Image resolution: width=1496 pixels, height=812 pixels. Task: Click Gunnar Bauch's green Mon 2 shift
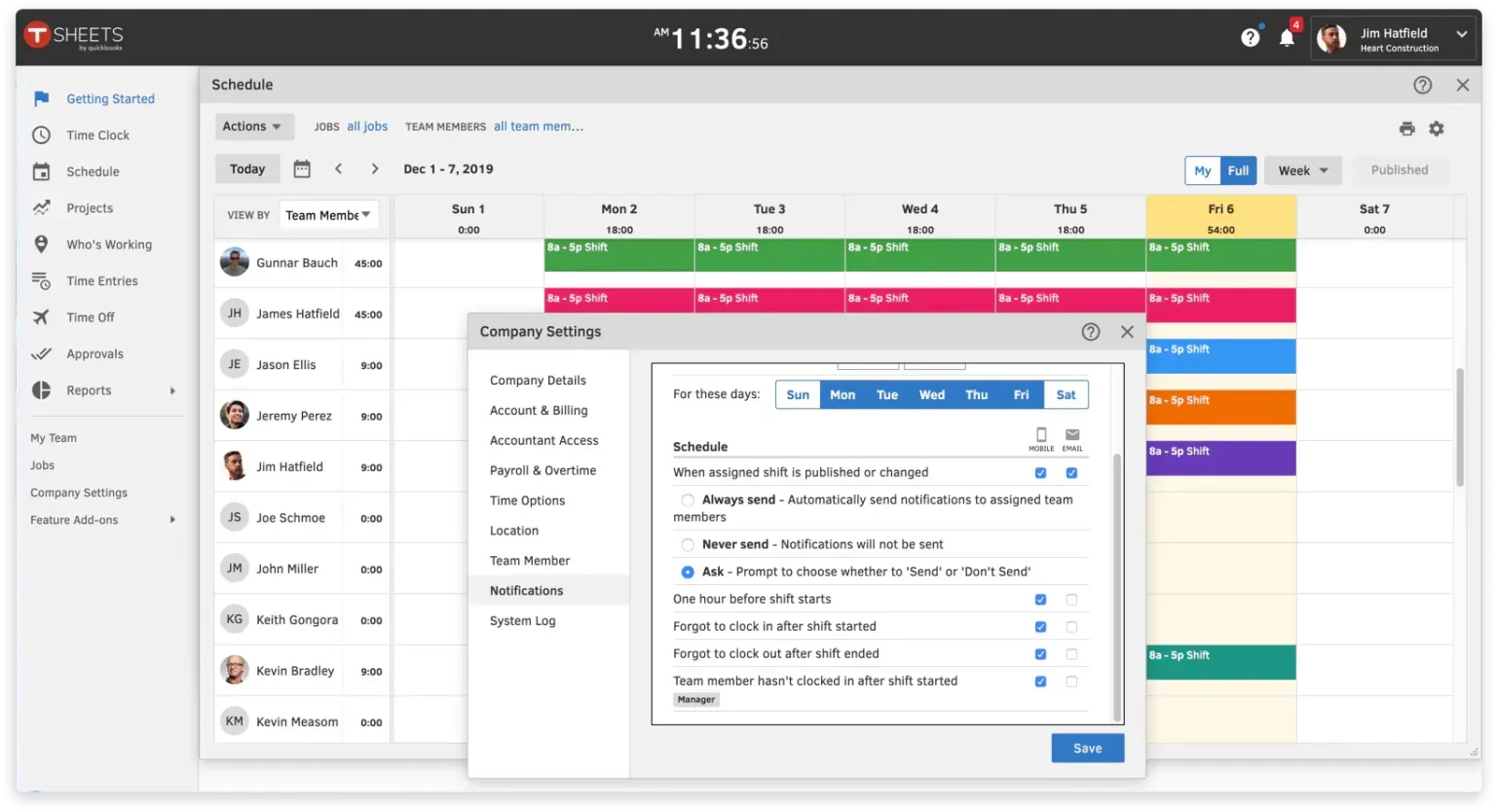(618, 255)
